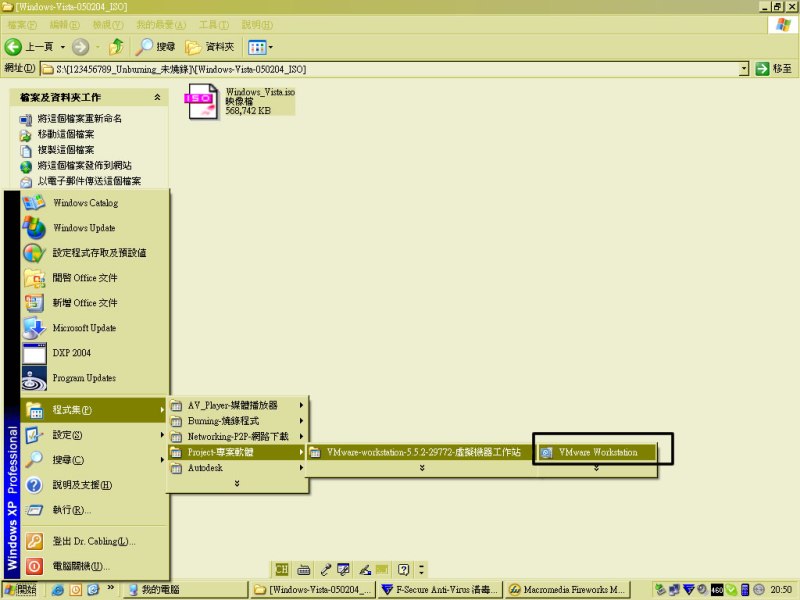Click 電腦關機(U) shut down
Viewport: 800px width, 600px height.
(x=94, y=566)
